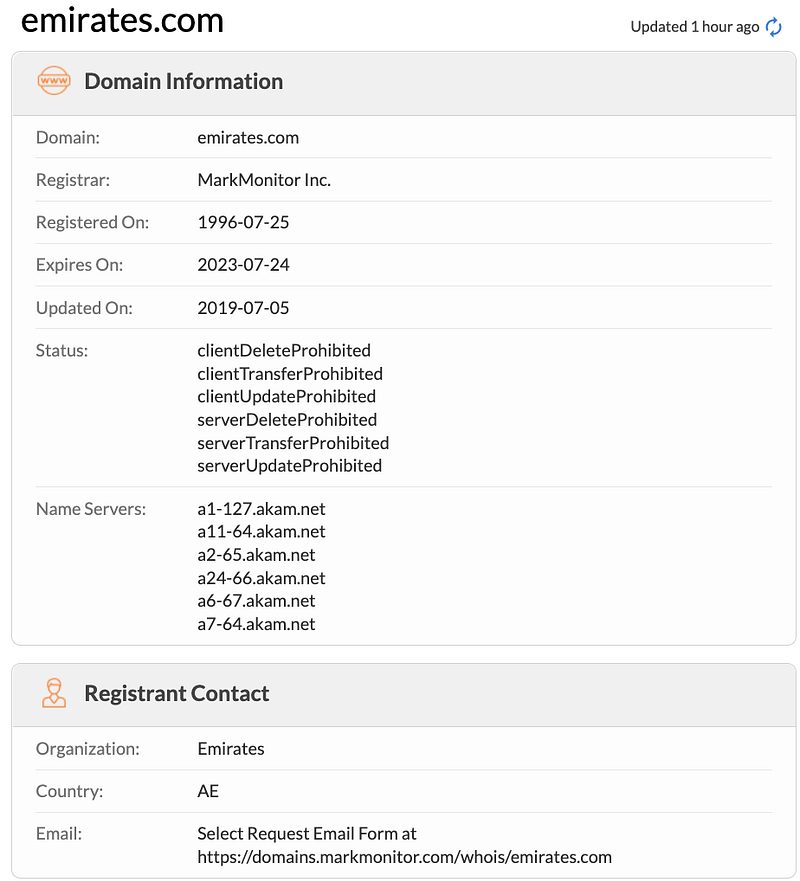Click the 1996-07-25 registration date

click(x=243, y=222)
